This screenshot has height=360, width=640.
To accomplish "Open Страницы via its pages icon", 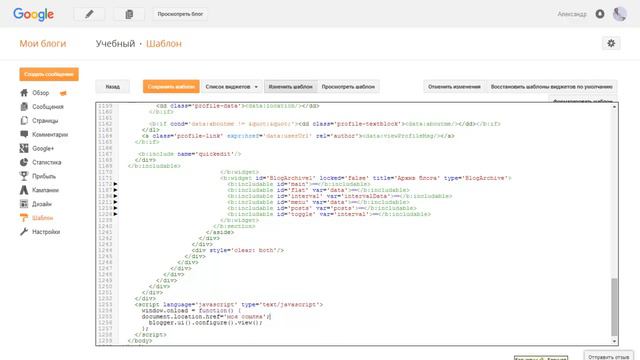I will (x=24, y=120).
